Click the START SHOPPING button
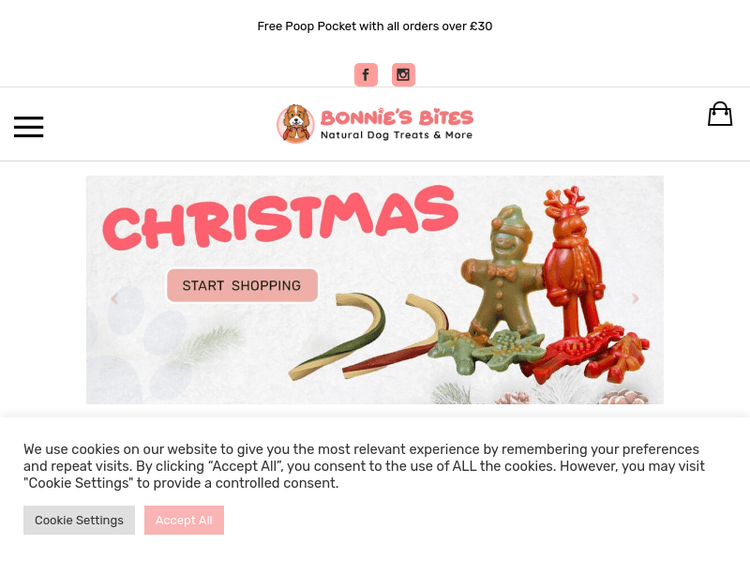 coord(243,286)
